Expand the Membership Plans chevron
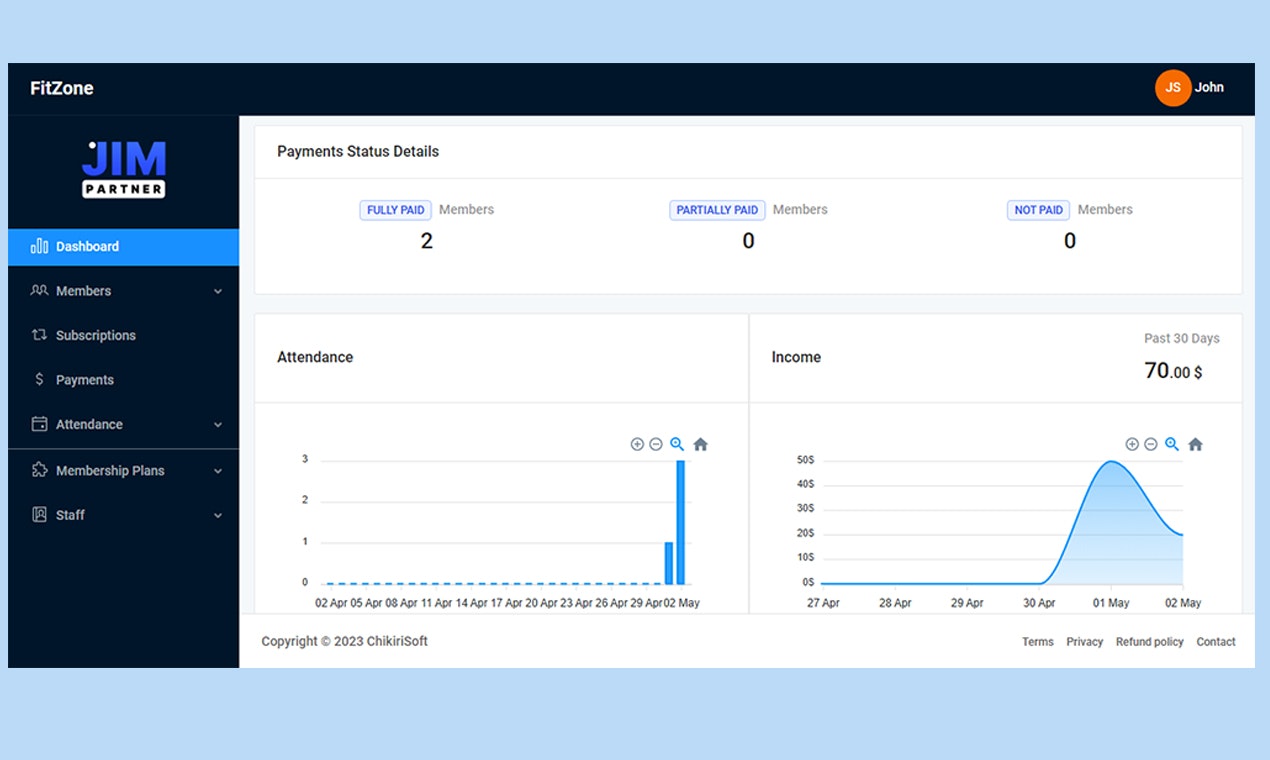1270x760 pixels. pyautogui.click(x=218, y=471)
